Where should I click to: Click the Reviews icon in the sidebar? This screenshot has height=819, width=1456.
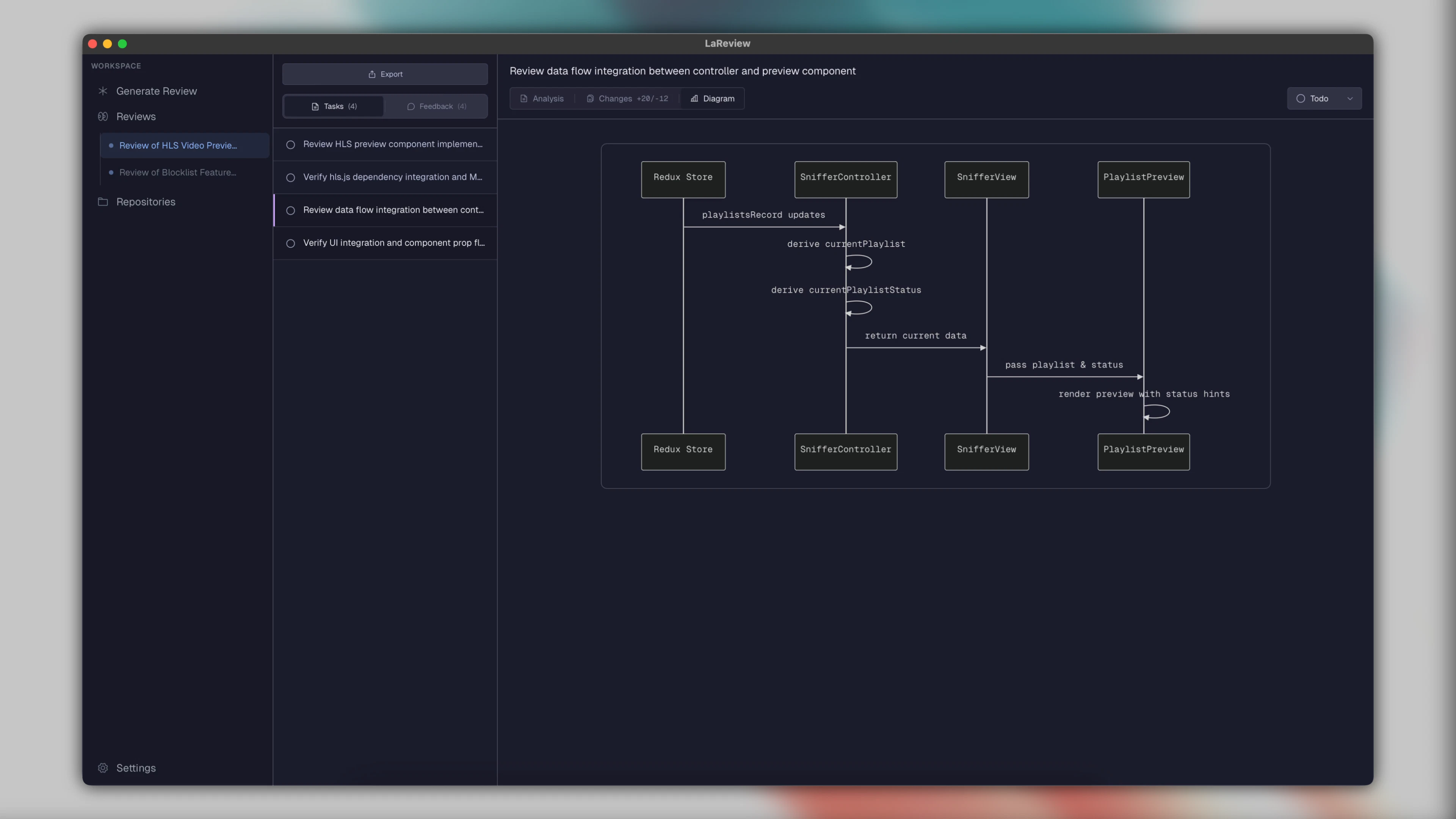point(103,116)
